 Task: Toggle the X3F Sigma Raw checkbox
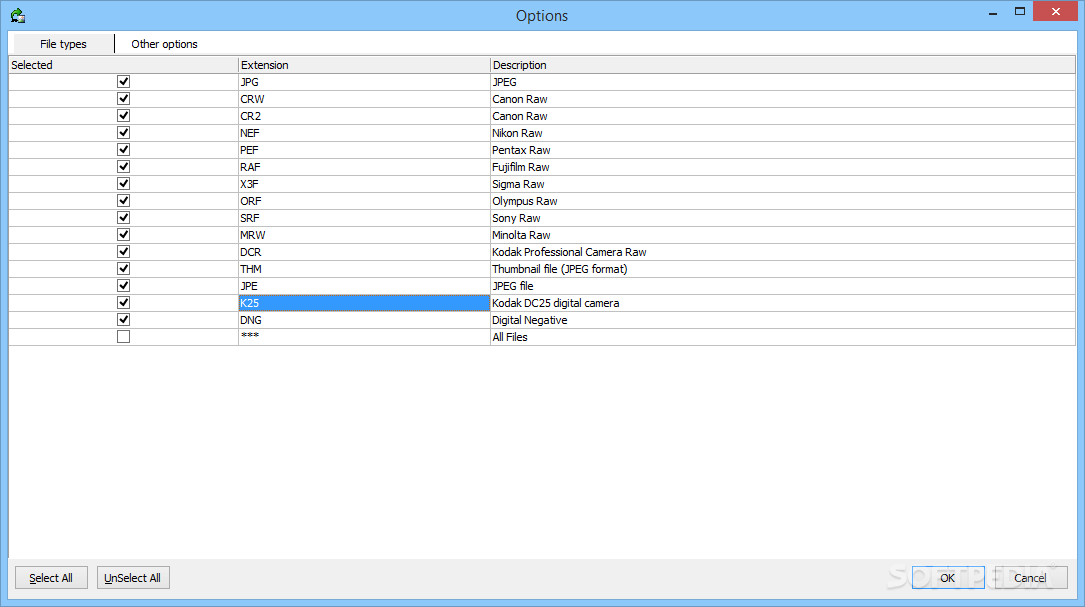123,183
